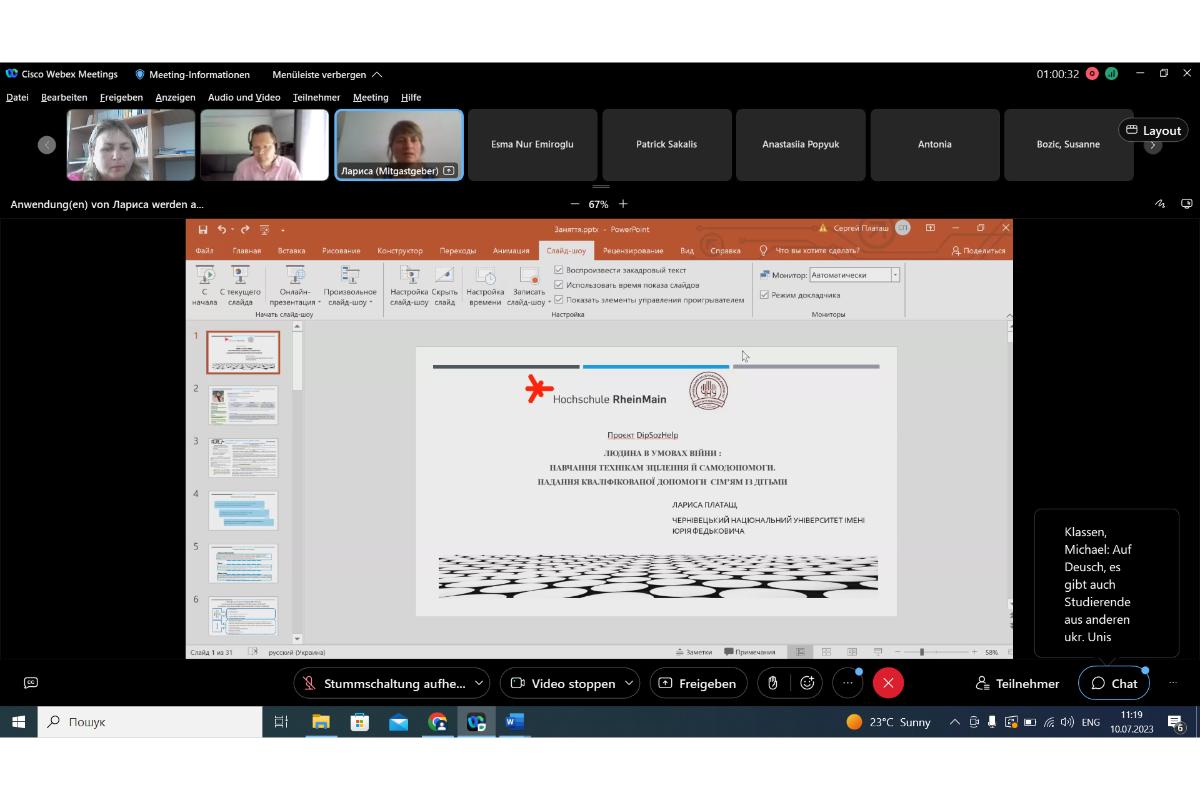Open Teilnehmer participants panel button
This screenshot has height=800, width=1200.
1017,683
